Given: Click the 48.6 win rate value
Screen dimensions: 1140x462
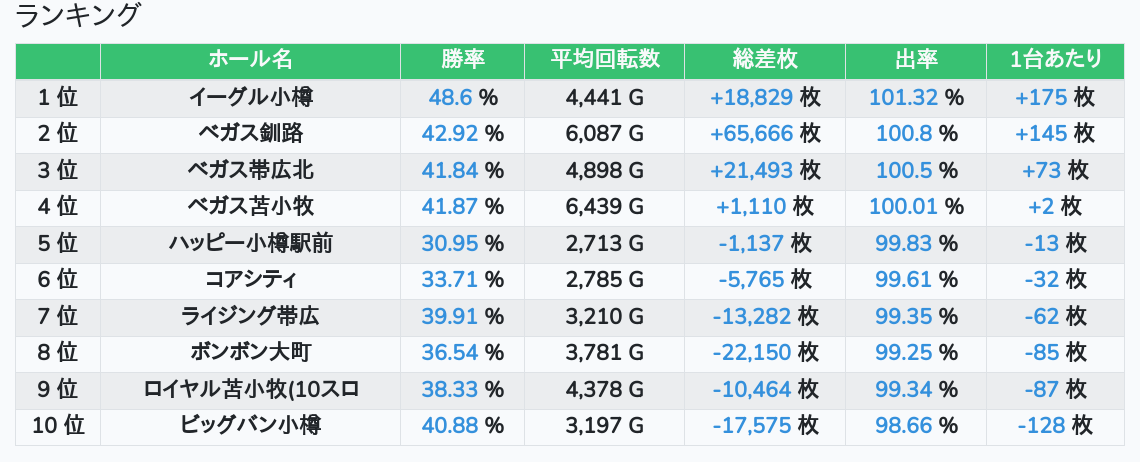Looking at the screenshot, I should point(450,97).
